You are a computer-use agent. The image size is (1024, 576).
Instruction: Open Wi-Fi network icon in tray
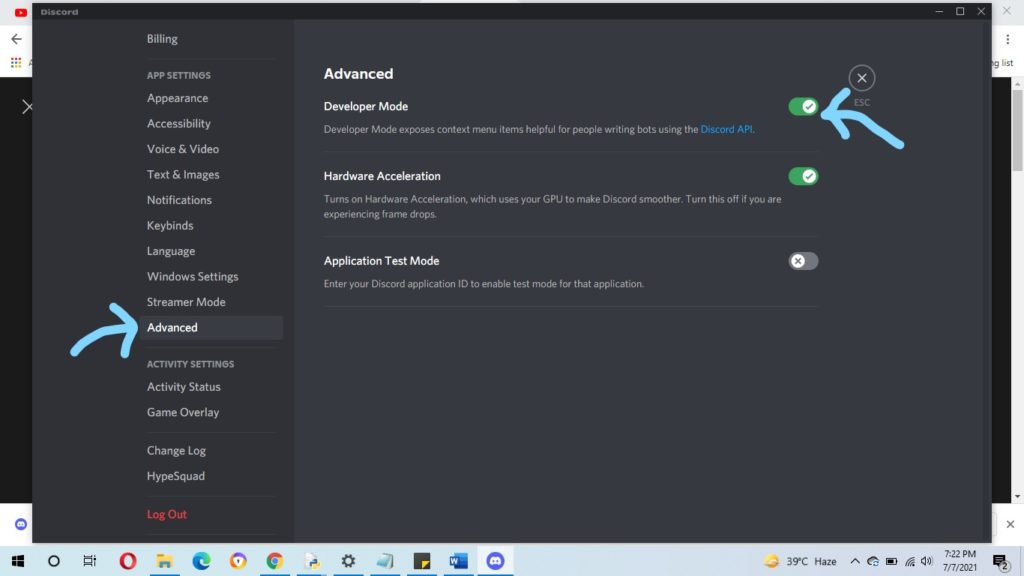(910, 561)
